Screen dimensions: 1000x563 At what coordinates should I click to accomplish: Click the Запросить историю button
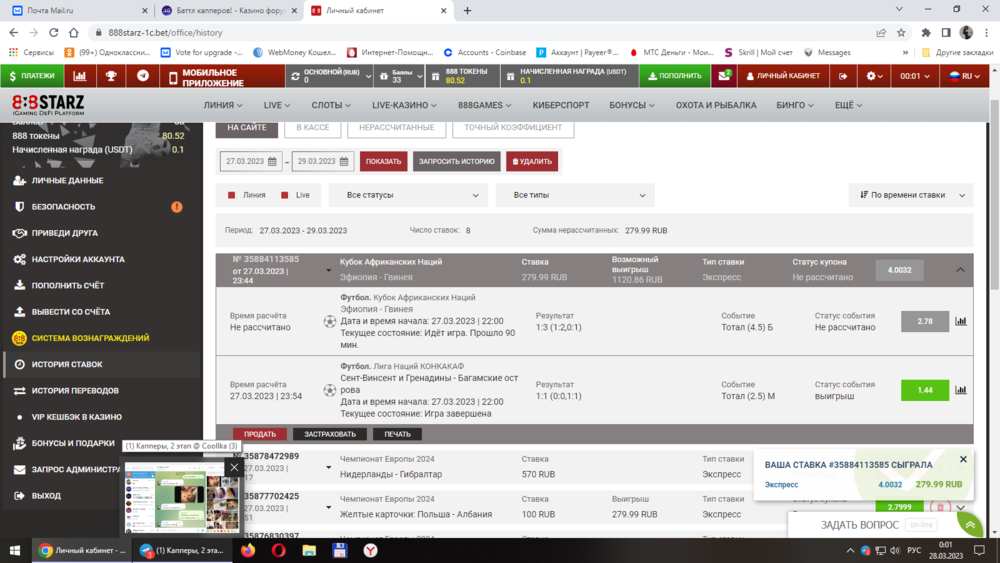(x=457, y=162)
